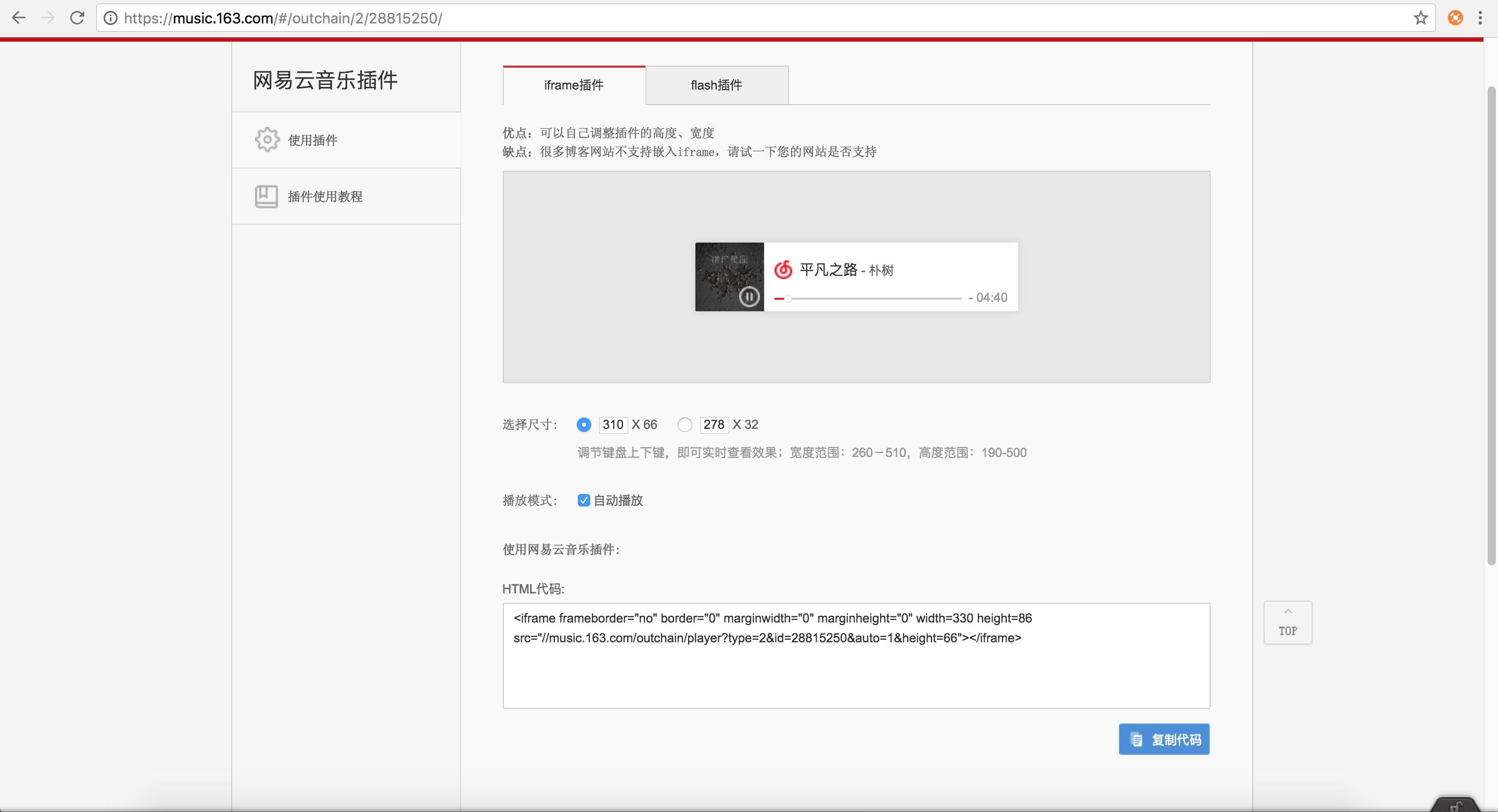This screenshot has width=1498, height=812.
Task: Click the page vertical scrollbar
Action: click(1491, 326)
